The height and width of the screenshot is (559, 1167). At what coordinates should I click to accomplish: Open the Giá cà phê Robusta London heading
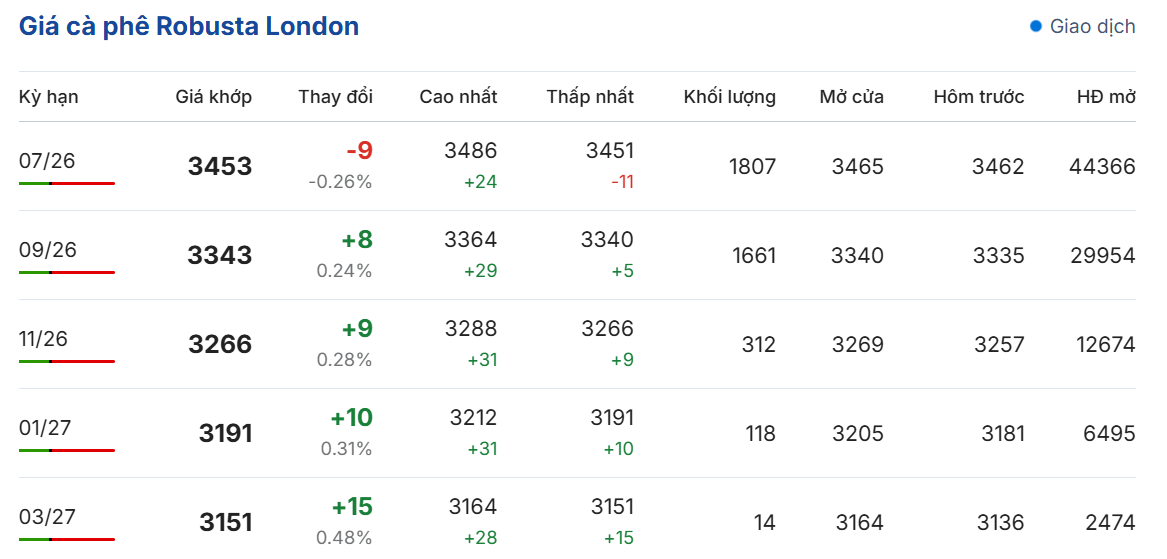[x=189, y=26]
